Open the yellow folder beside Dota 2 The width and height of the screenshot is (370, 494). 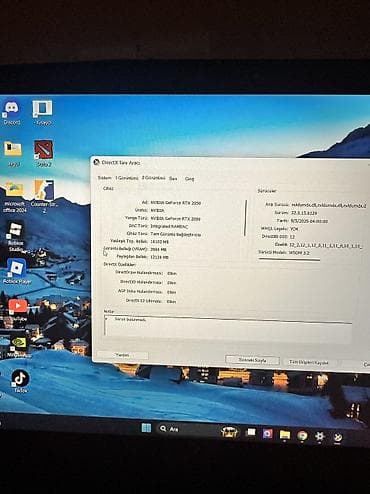(x=13, y=153)
